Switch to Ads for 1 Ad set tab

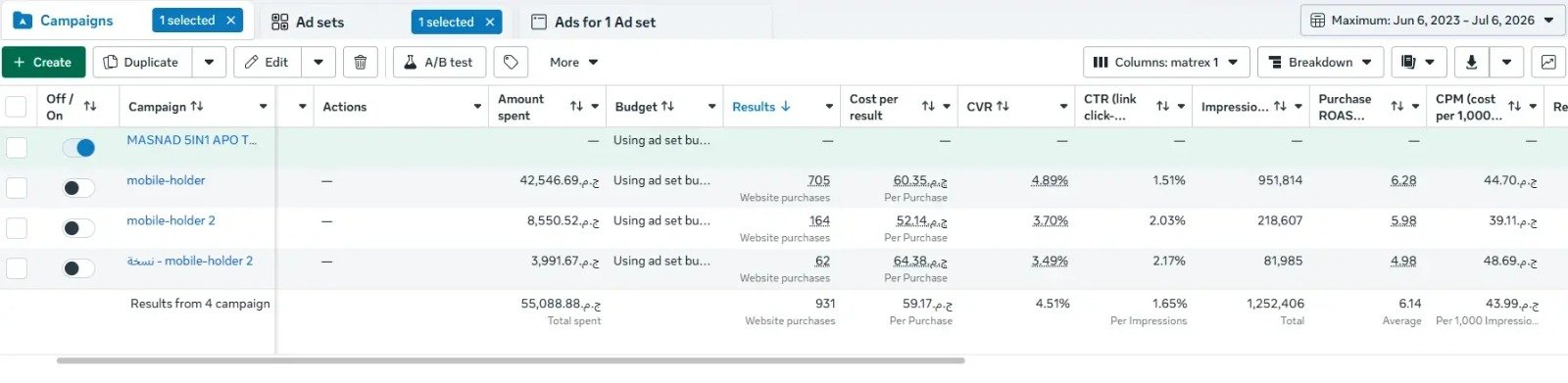[x=605, y=22]
